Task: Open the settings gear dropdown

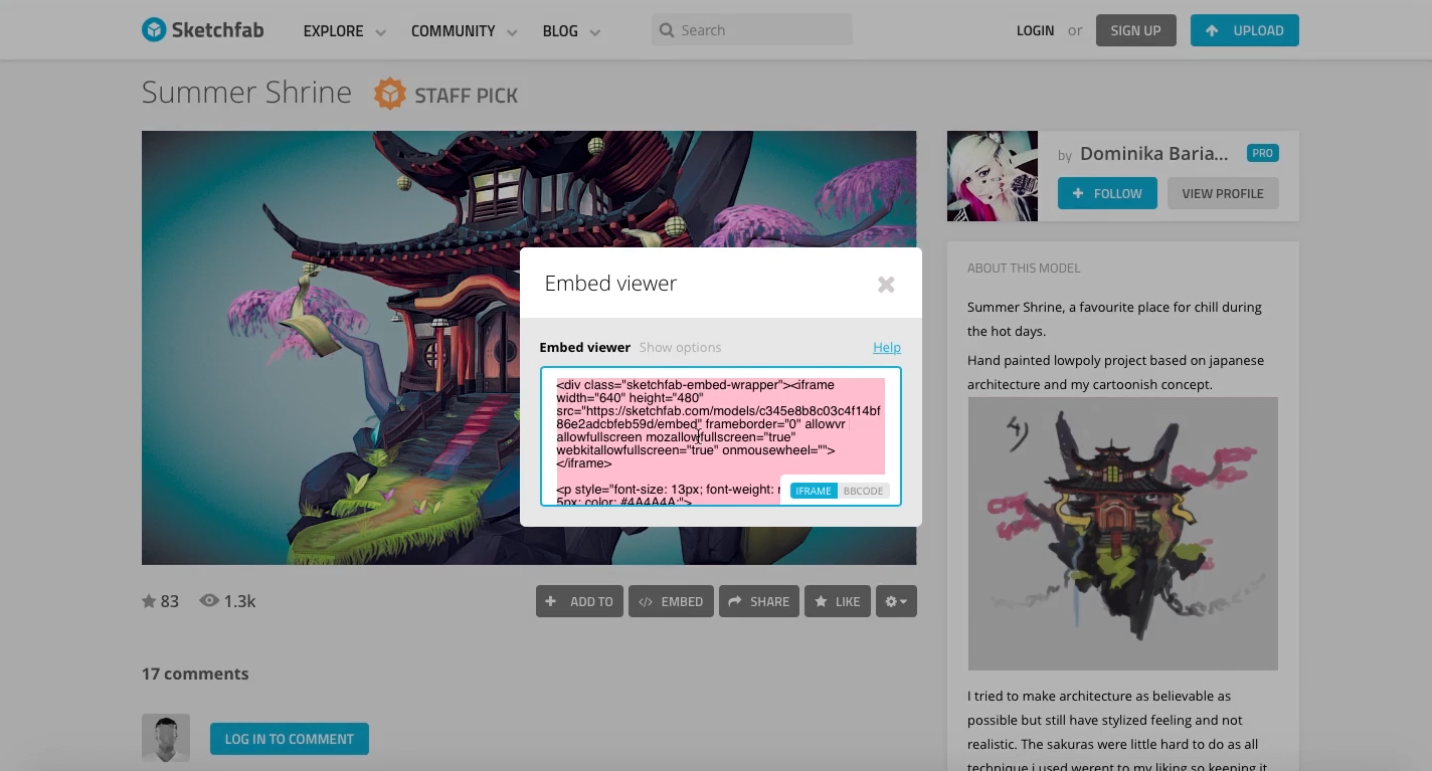Action: (896, 601)
